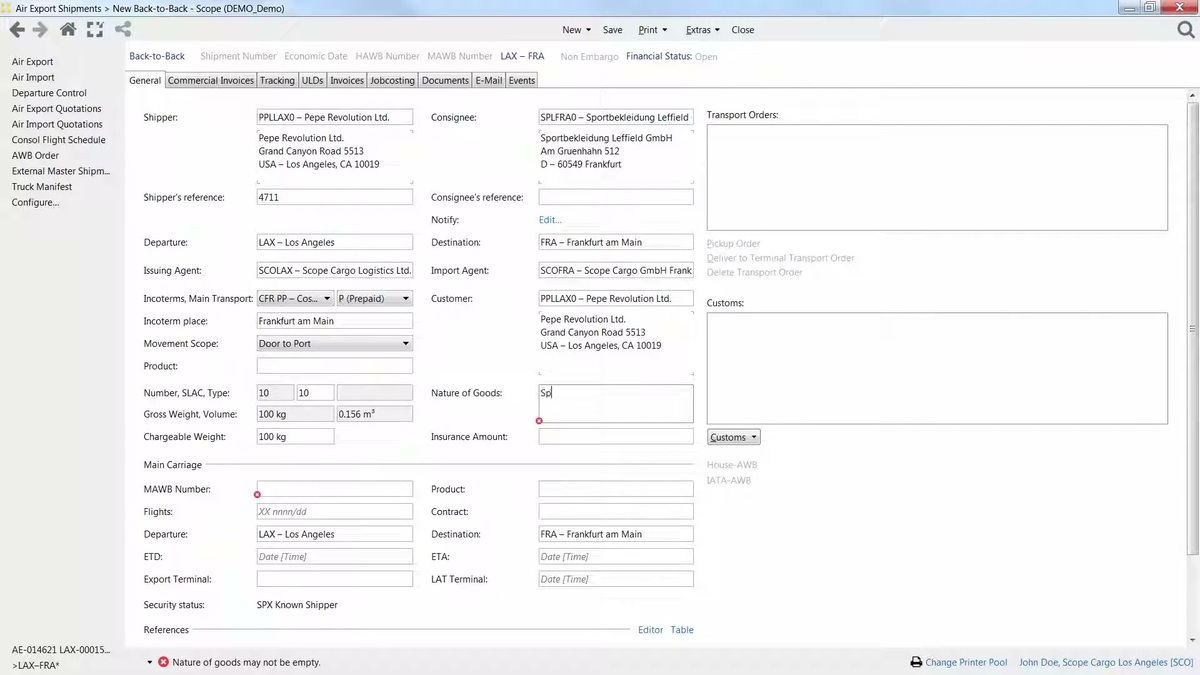Open the Home icon
The width and height of the screenshot is (1200, 675).
(x=68, y=30)
